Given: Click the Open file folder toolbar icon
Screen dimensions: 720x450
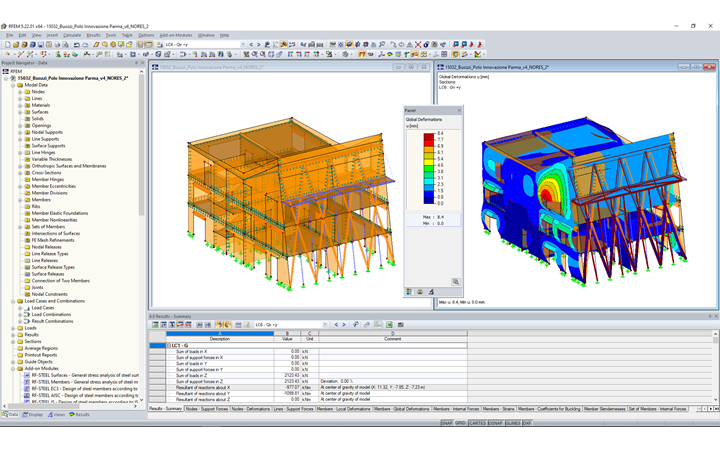Looking at the screenshot, I should (16, 45).
